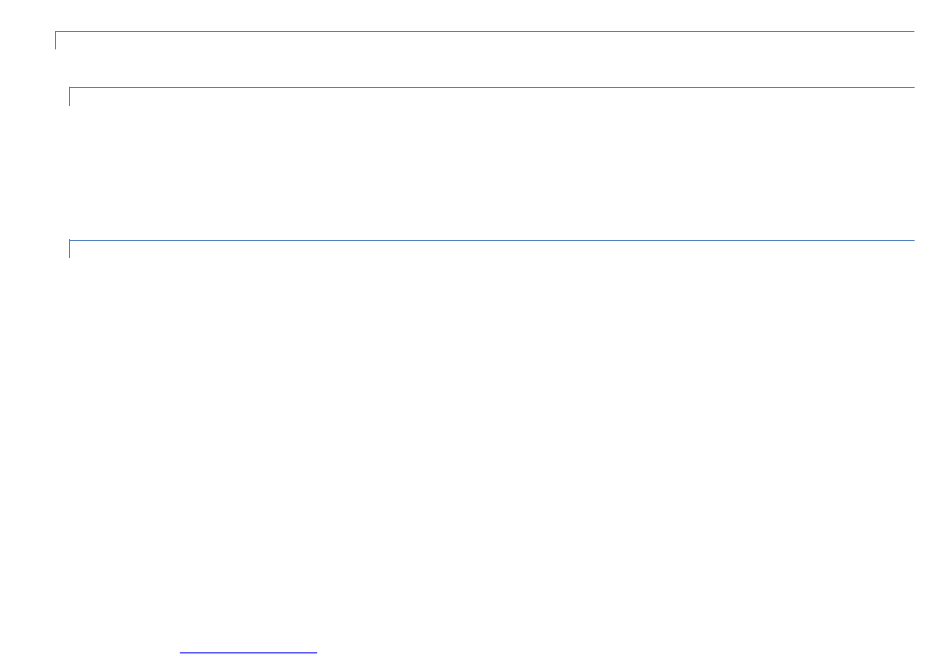Screen dimensions: 950x660
Task: Click empty area inside the first section
Action: 485,59
